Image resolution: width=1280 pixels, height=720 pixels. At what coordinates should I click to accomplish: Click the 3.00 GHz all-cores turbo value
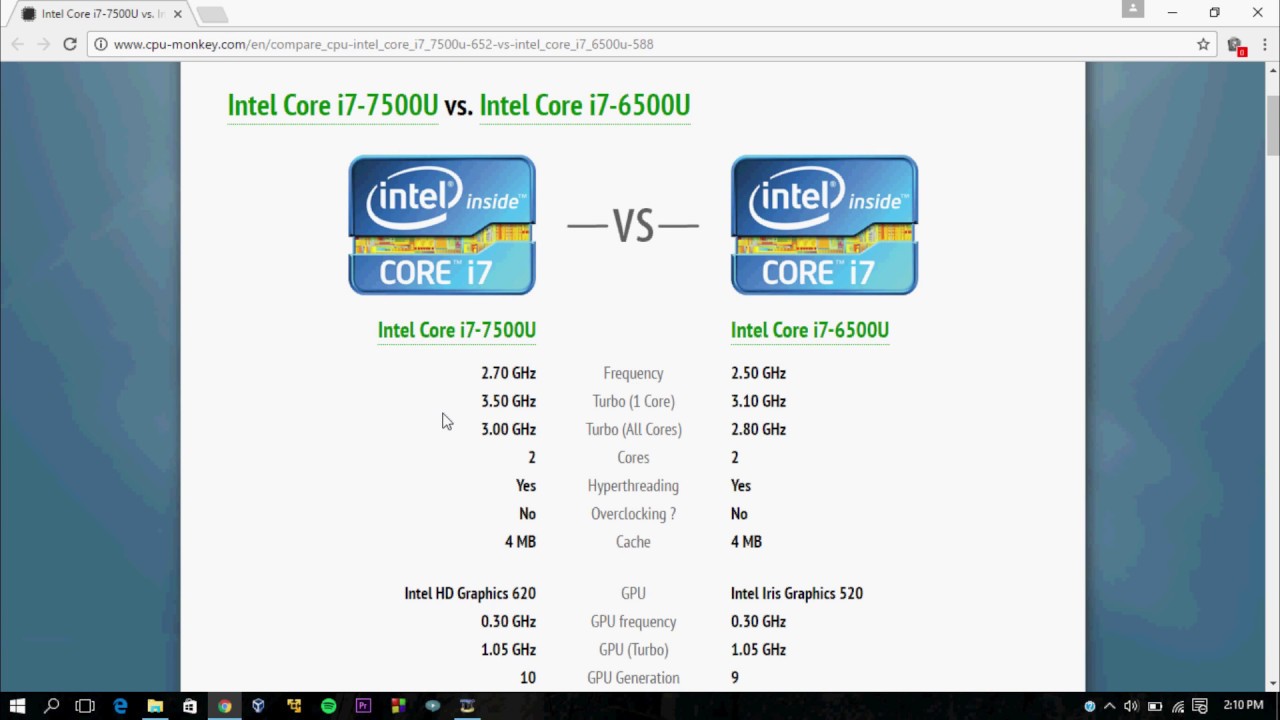pos(508,429)
